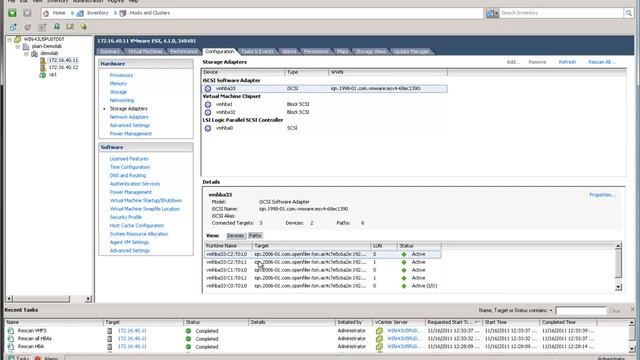Click the virtual machine icon beside xp1
Viewport: 640px width, 360px height.
42,75
